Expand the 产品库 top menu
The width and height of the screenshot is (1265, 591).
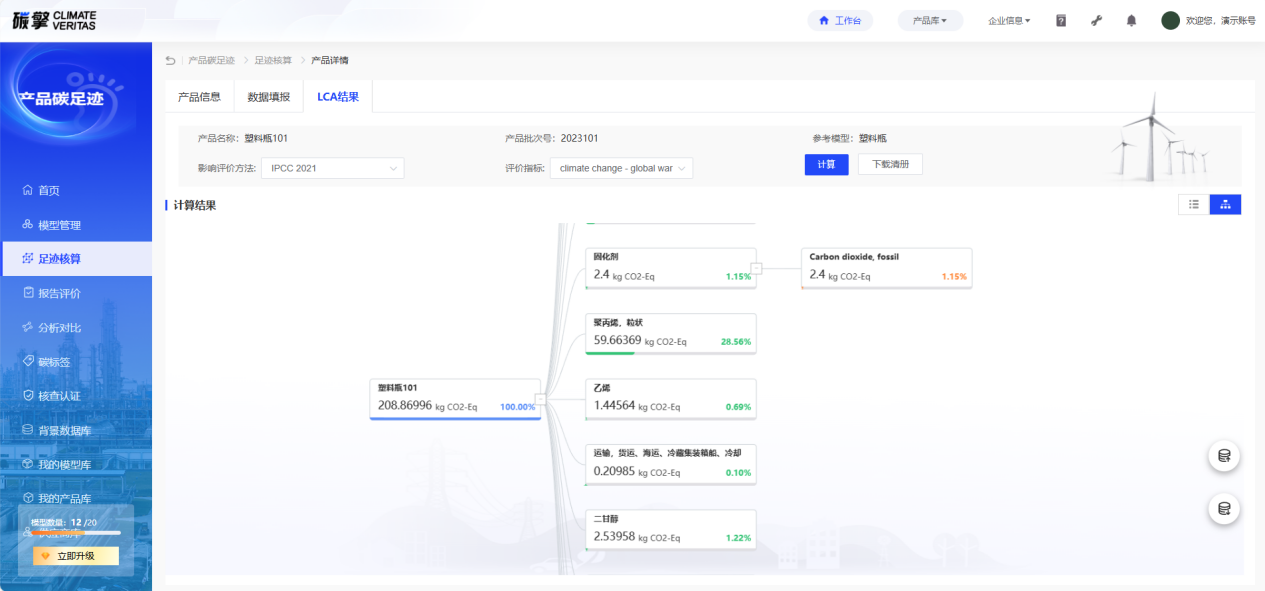click(930, 20)
